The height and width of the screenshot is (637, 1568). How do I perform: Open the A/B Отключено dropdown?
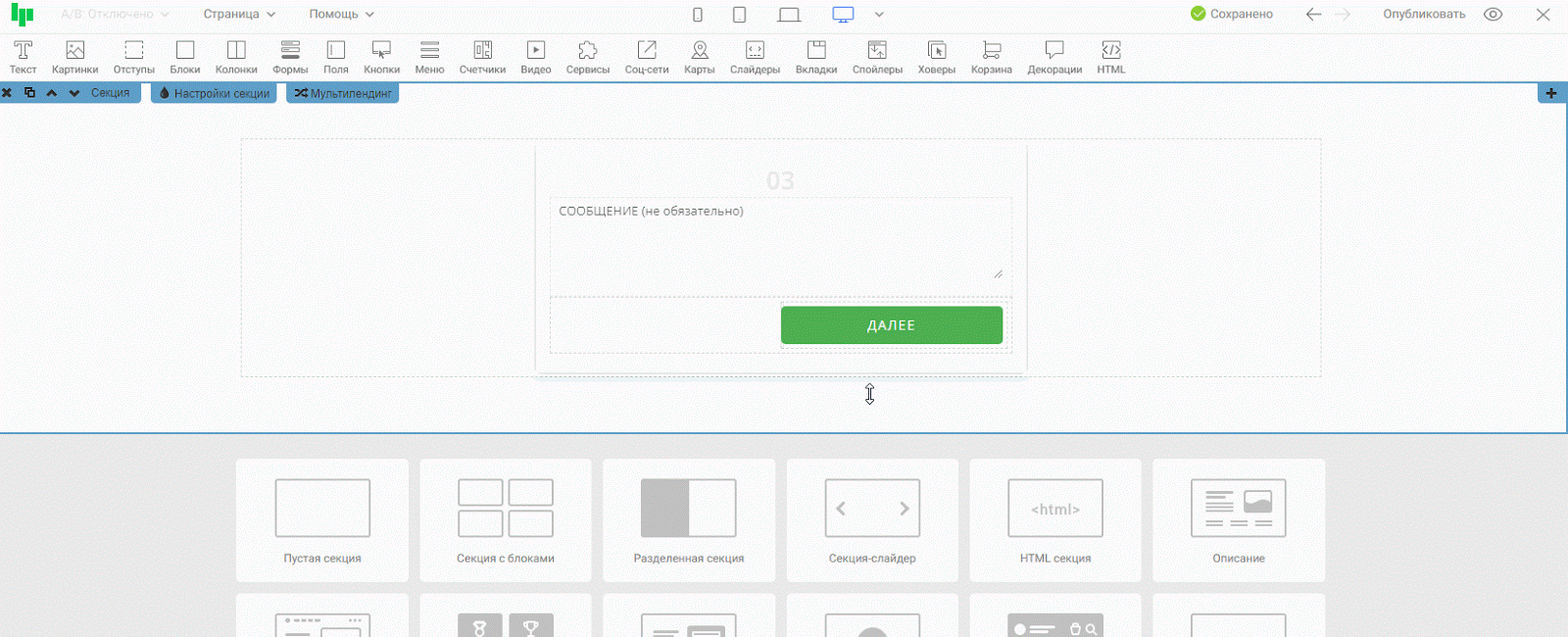115,15
